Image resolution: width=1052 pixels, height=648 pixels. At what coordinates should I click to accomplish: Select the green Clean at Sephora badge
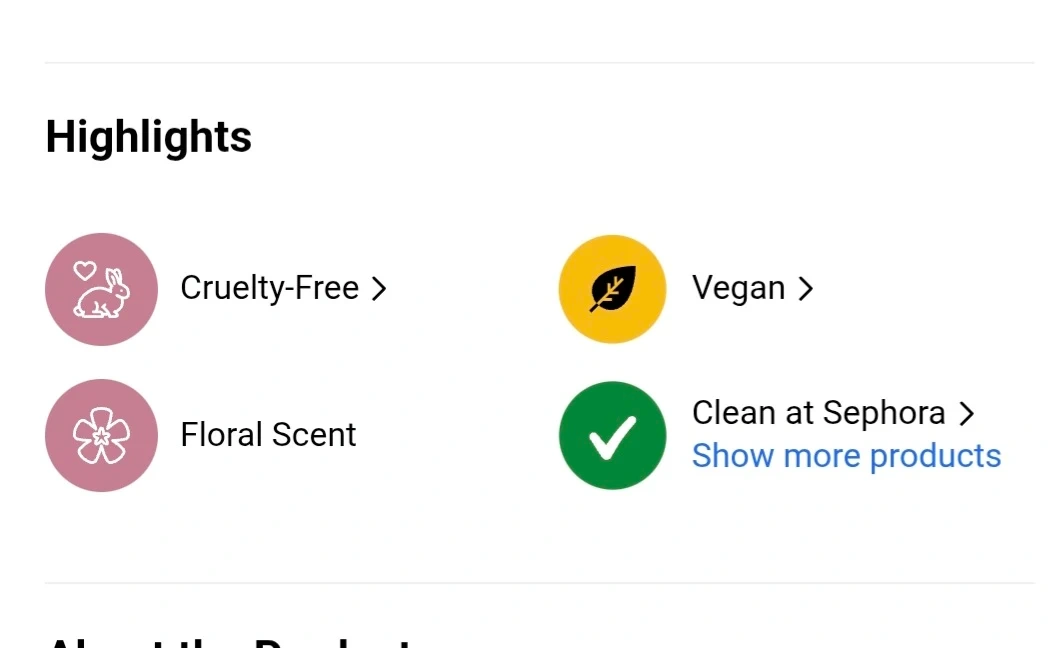point(612,435)
